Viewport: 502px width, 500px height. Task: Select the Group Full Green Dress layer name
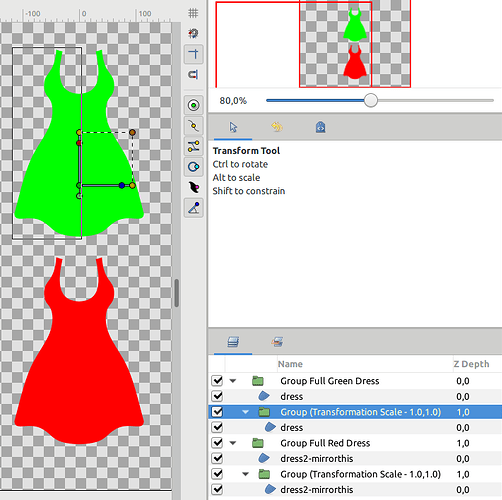point(330,381)
